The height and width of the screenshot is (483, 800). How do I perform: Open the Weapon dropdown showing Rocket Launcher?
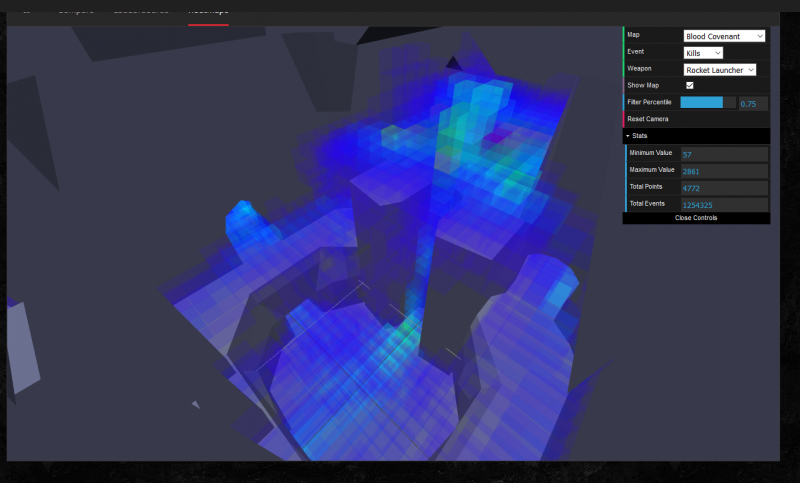pos(719,69)
